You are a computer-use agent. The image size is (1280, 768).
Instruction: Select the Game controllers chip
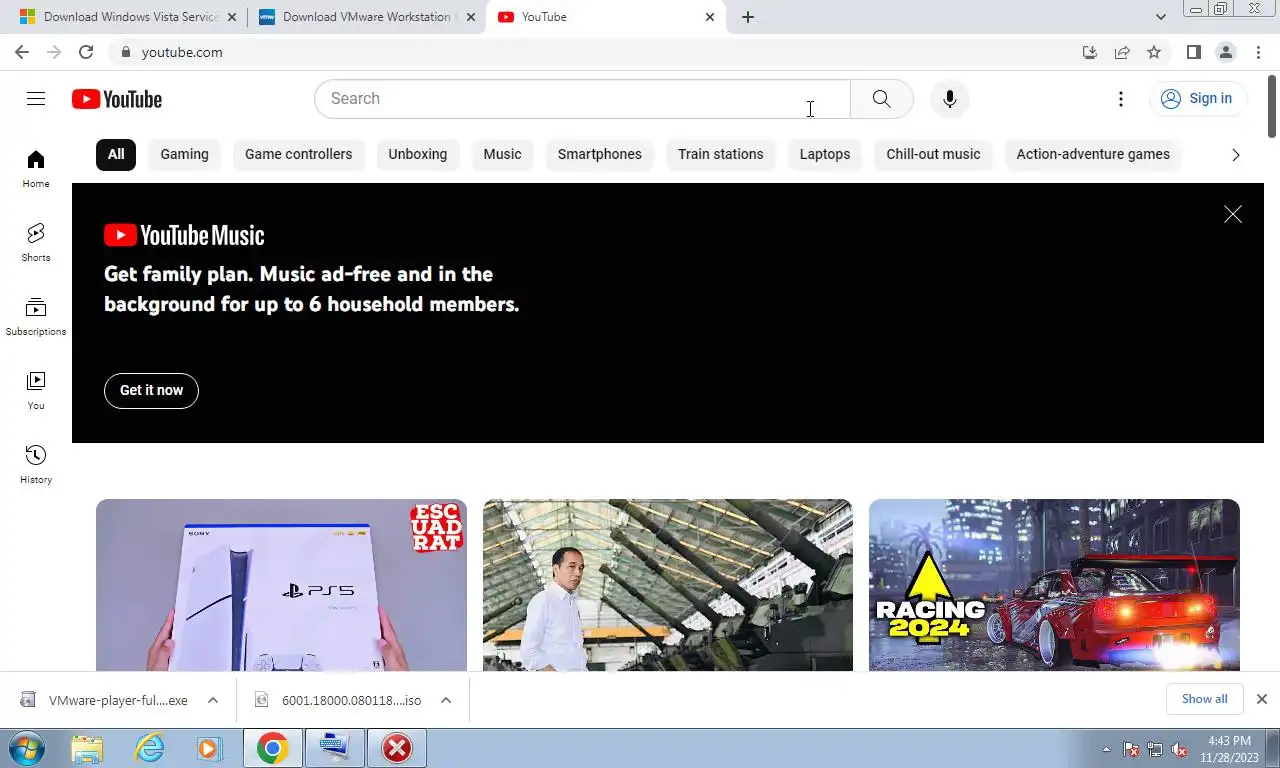pyautogui.click(x=298, y=154)
